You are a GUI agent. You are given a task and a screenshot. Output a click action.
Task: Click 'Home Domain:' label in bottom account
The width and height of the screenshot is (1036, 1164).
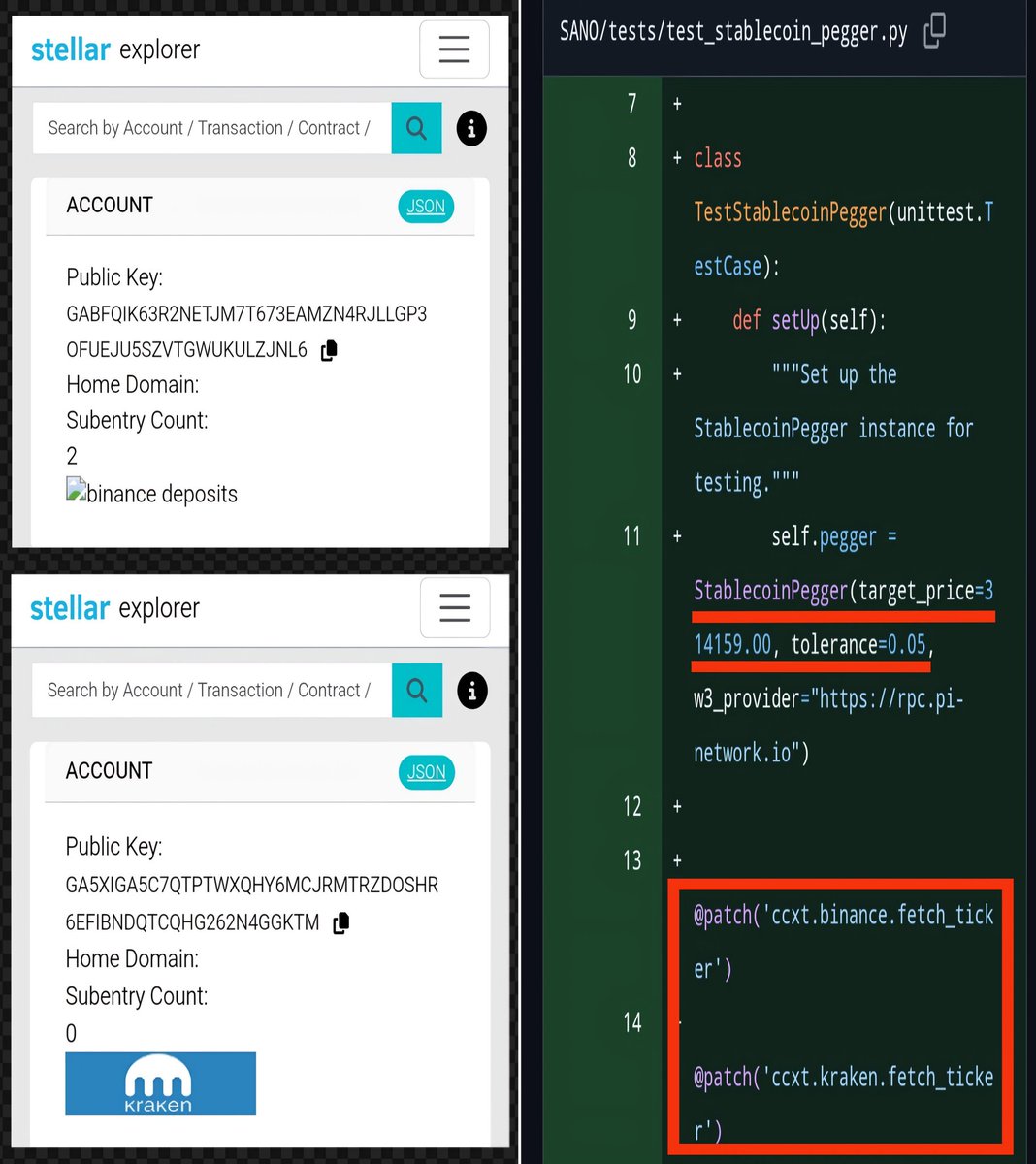[x=132, y=959]
